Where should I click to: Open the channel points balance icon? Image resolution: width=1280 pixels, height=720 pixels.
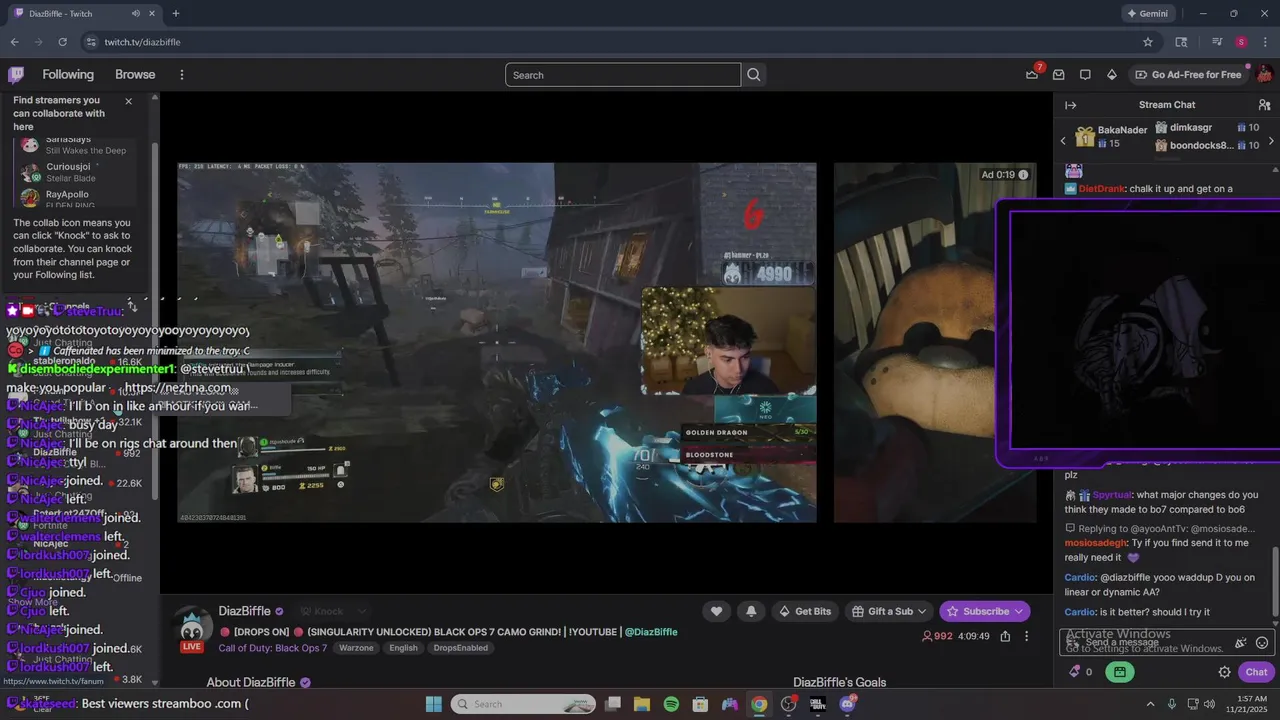click(1075, 672)
